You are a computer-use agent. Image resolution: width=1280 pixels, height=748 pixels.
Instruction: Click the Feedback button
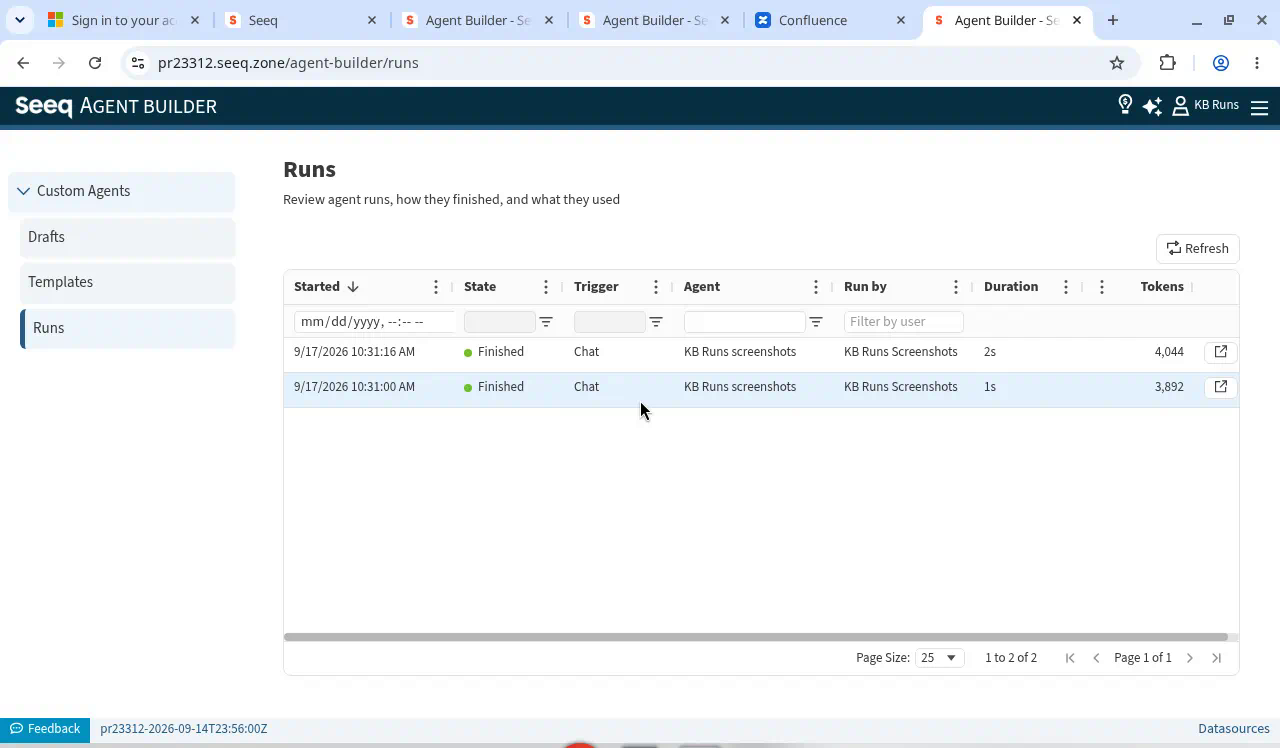pos(45,729)
